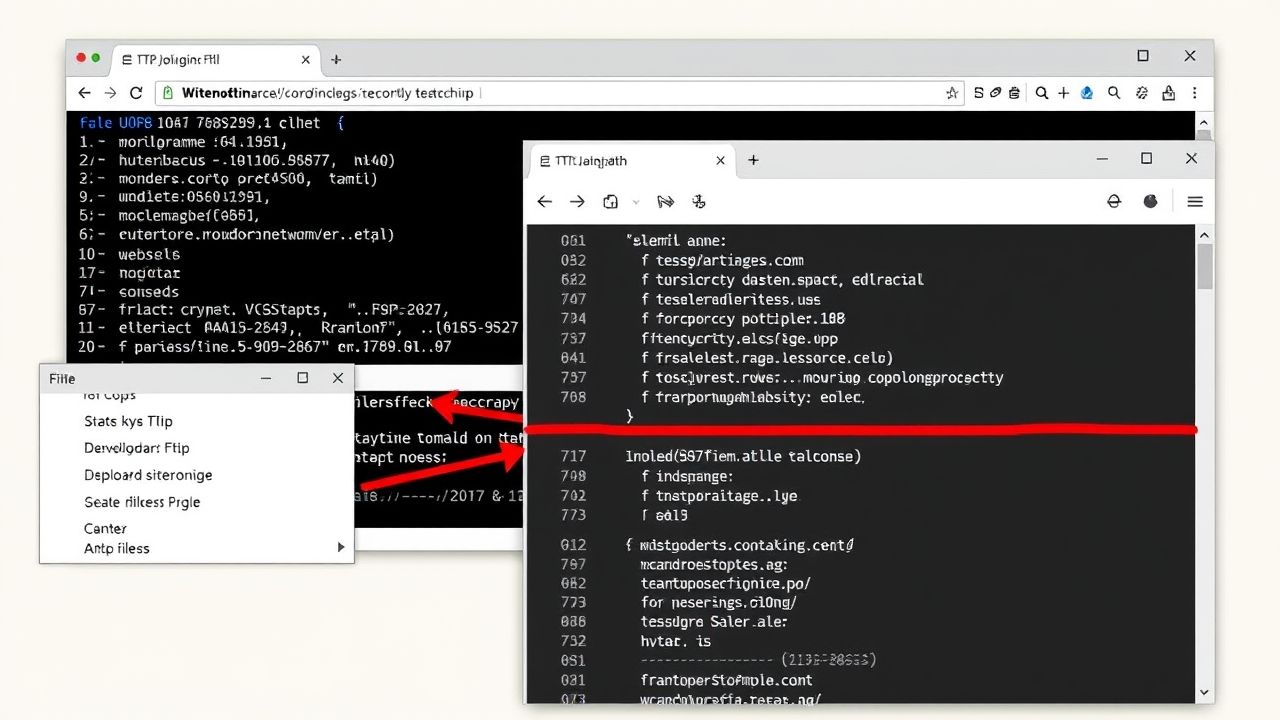Click the Seate rlilcess Prgle menu option
The width and height of the screenshot is (1280, 720).
pos(142,502)
